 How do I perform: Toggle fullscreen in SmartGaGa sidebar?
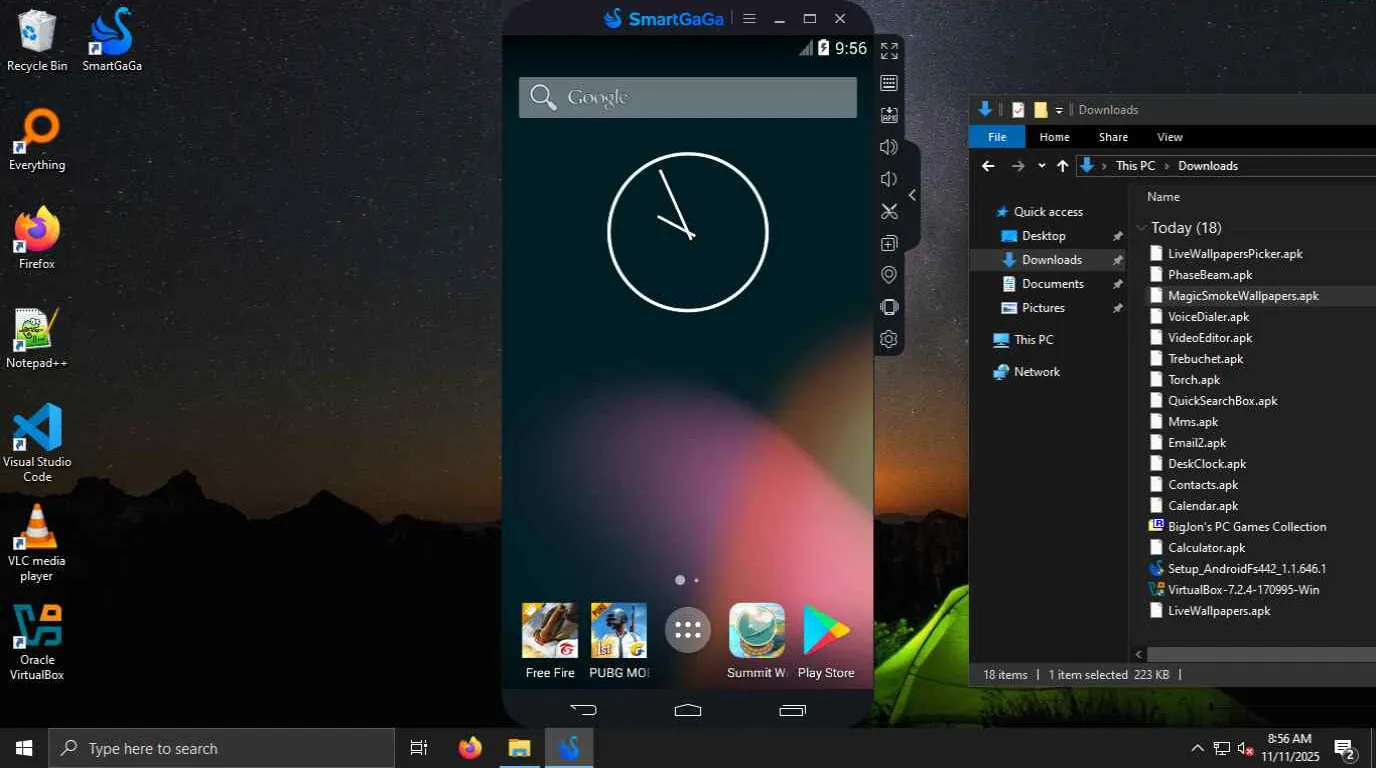(x=889, y=51)
